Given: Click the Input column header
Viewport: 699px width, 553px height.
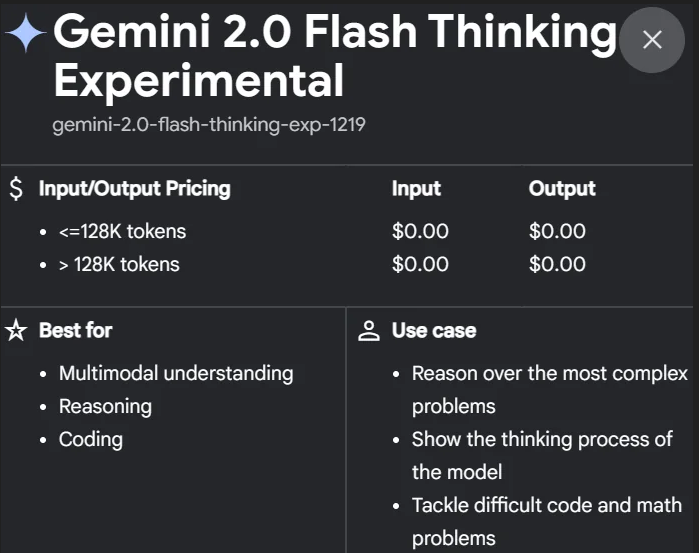Looking at the screenshot, I should (416, 189).
